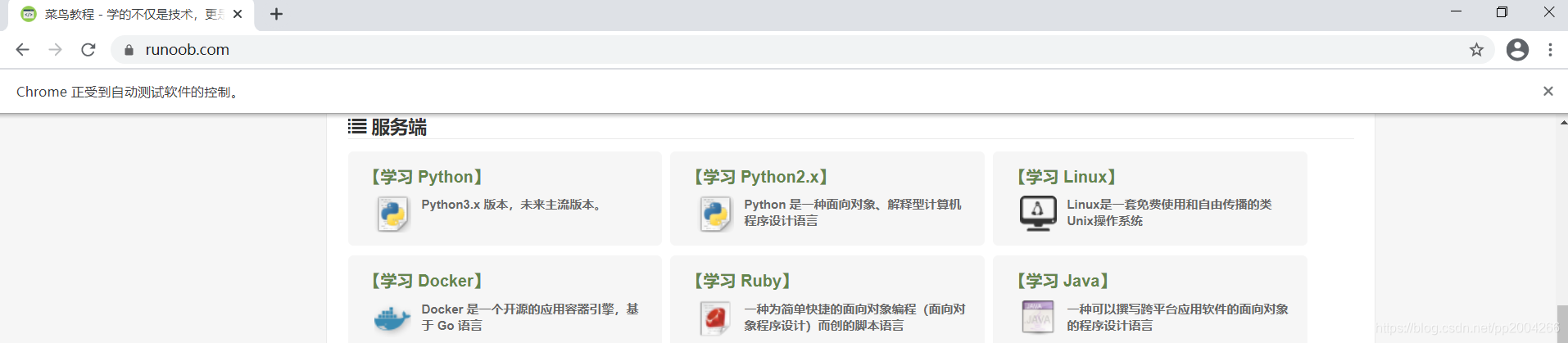Open the Chrome three-dot menu
The image size is (1568, 343).
point(1550,50)
